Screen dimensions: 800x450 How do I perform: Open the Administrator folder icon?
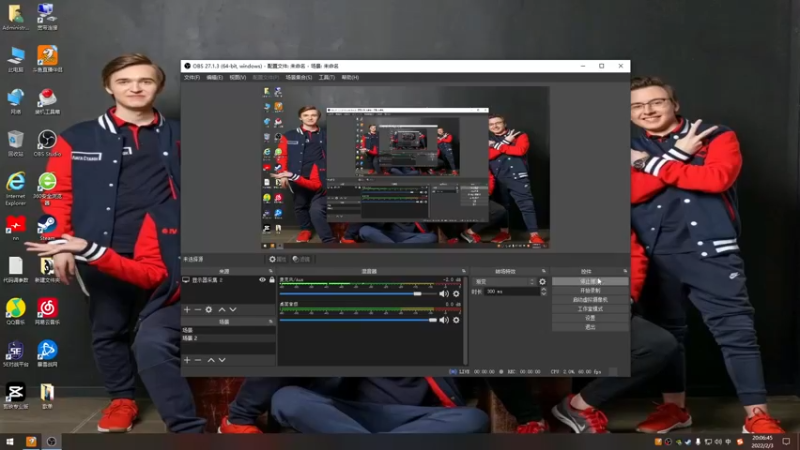click(15, 17)
